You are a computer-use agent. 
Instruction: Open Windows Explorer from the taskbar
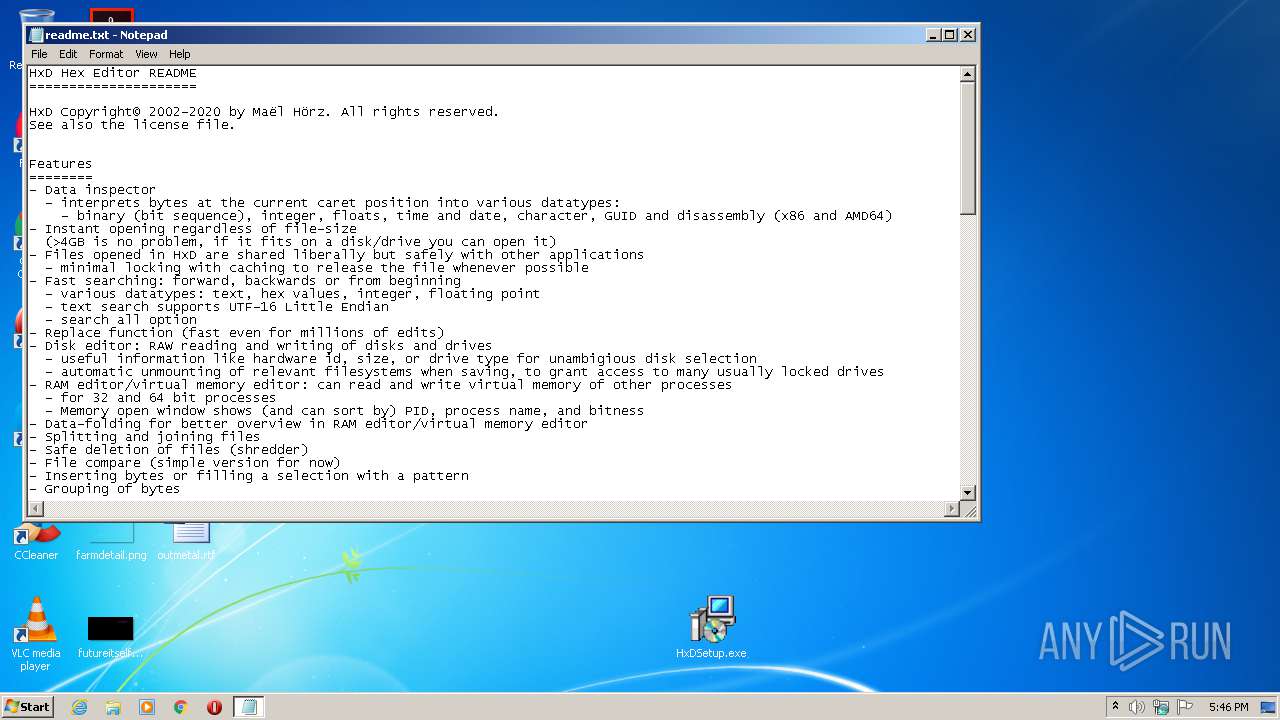point(113,707)
